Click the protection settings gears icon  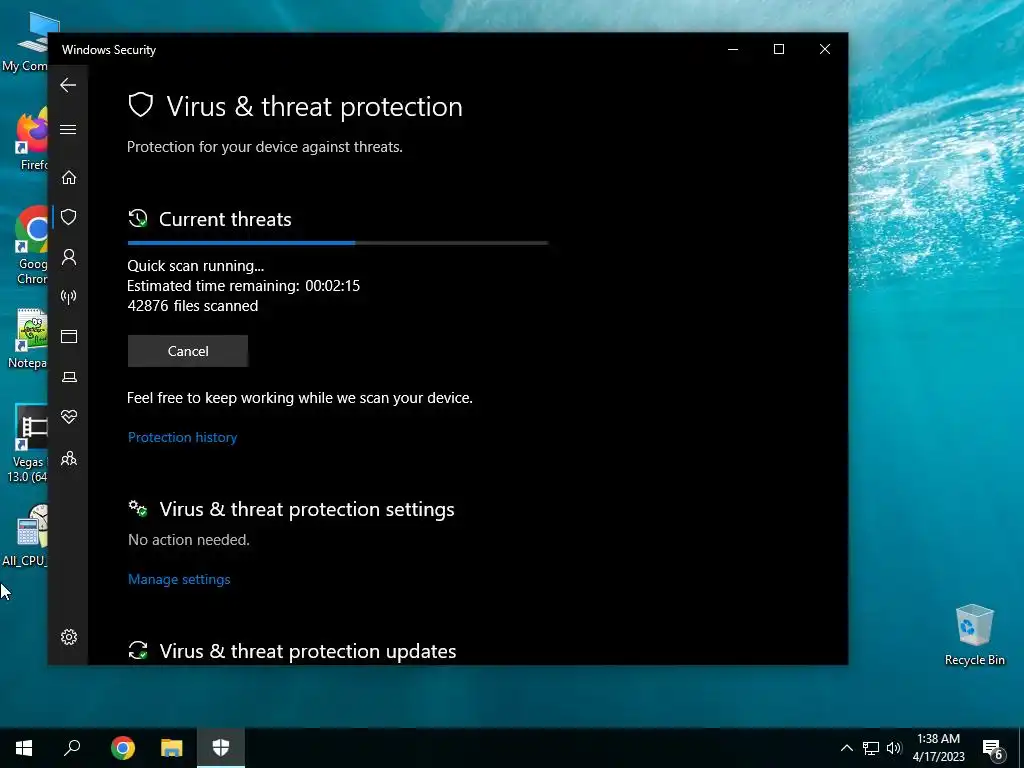pyautogui.click(x=138, y=509)
